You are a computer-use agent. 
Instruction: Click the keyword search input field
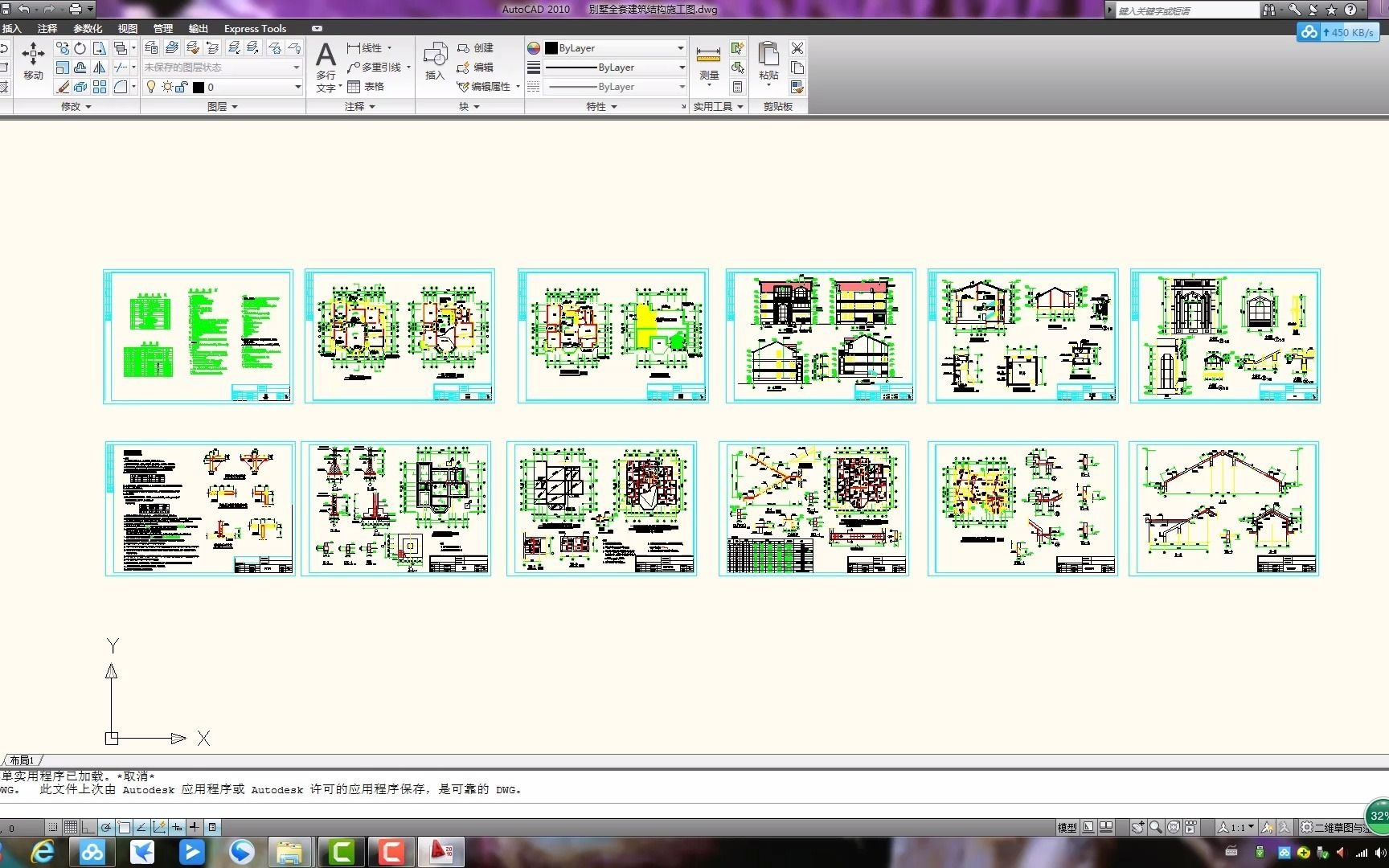(1187, 10)
